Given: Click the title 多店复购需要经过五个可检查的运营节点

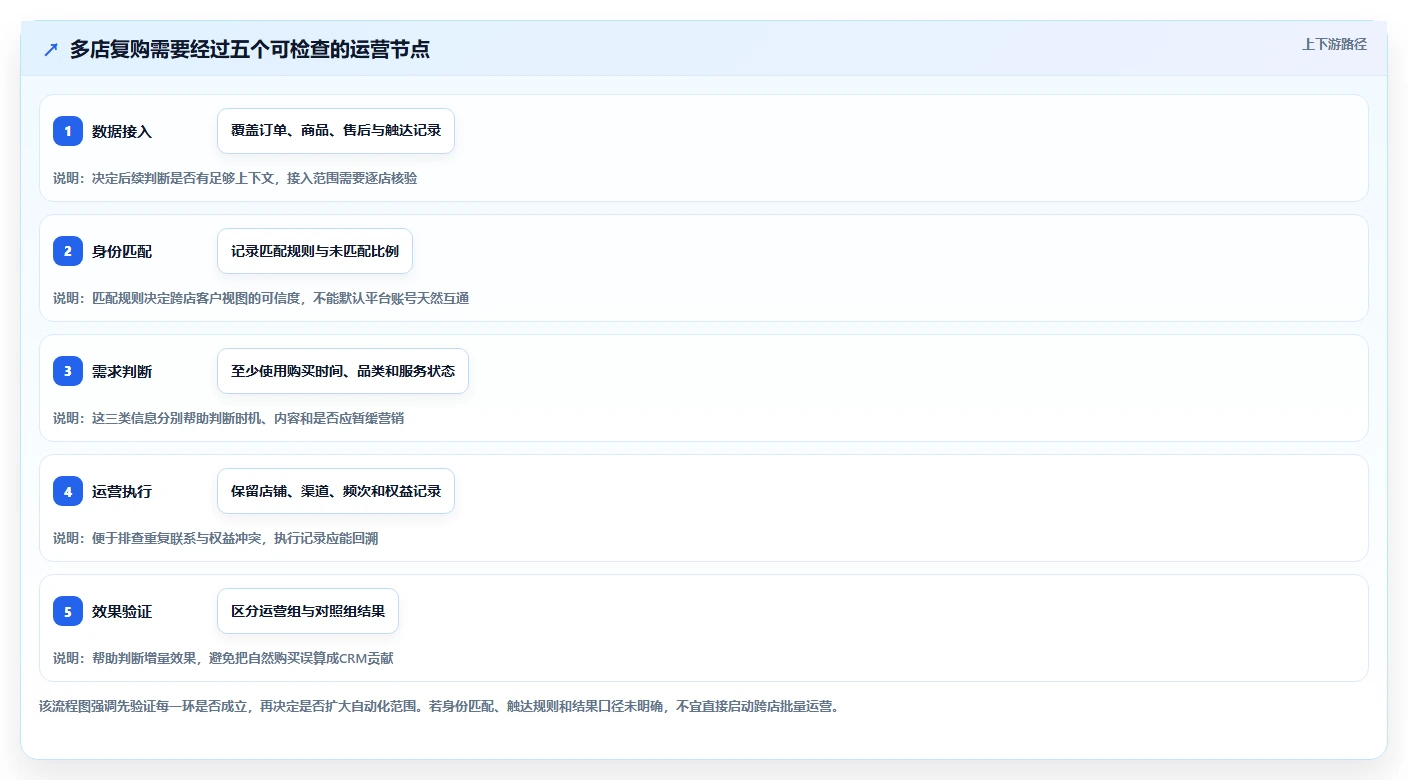Looking at the screenshot, I should coord(250,49).
